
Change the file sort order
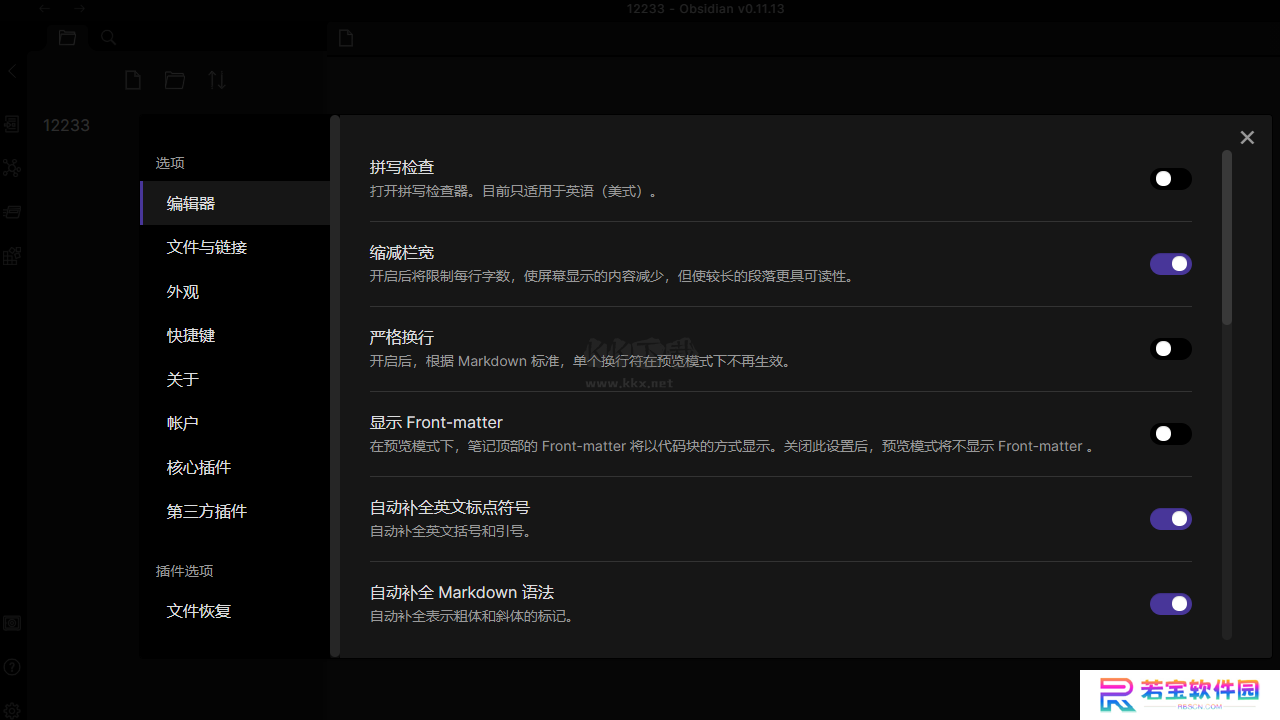click(217, 80)
